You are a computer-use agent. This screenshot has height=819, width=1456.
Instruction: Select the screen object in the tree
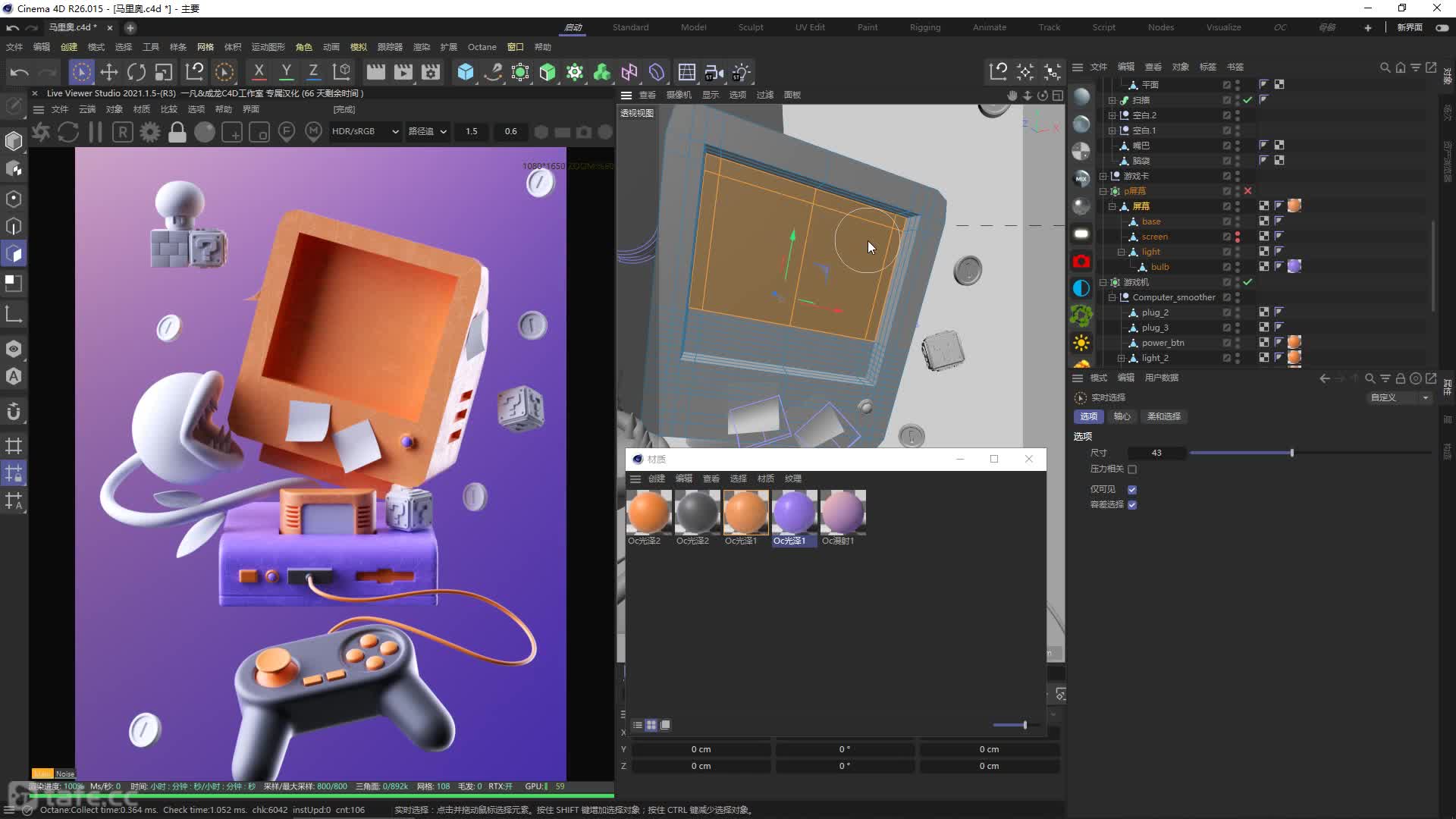pyautogui.click(x=1154, y=237)
